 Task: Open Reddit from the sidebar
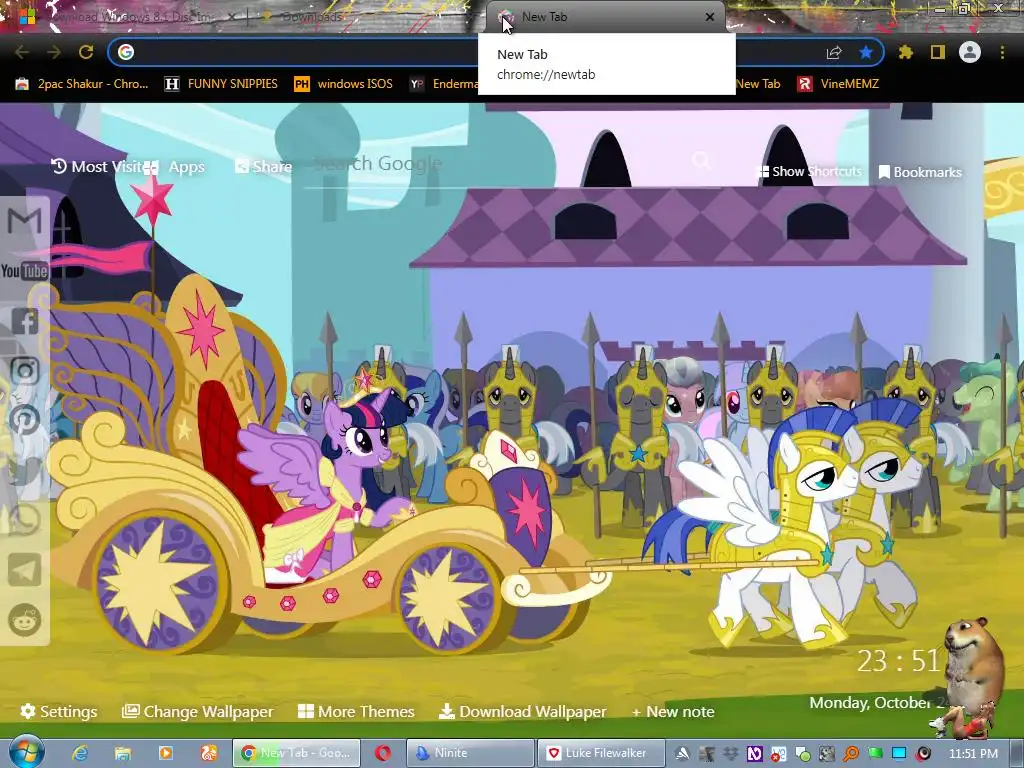[24, 620]
